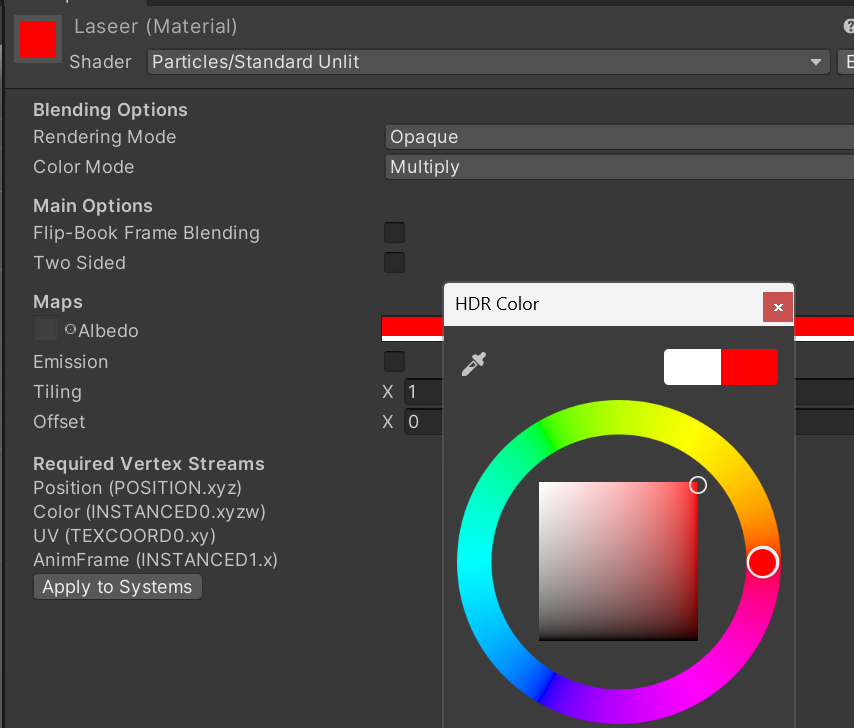This screenshot has height=728, width=854.
Task: Click the Blending Options heading
Action: click(110, 110)
